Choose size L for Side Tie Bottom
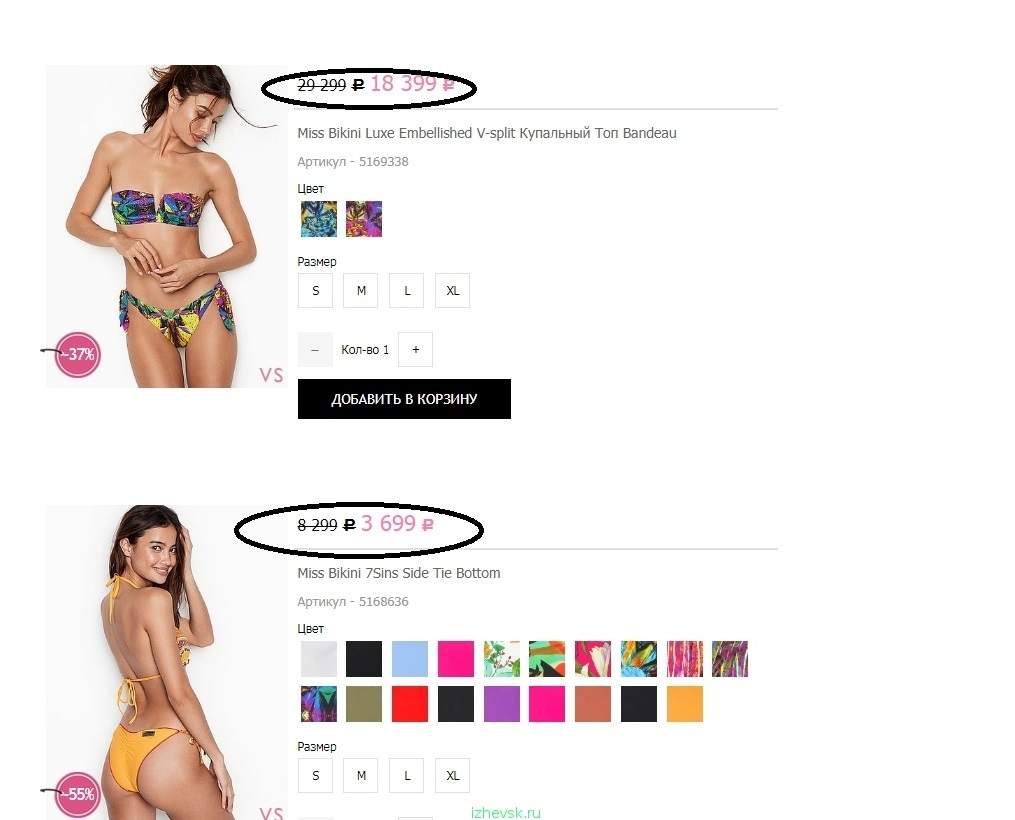The image size is (1015, 820). click(x=407, y=775)
